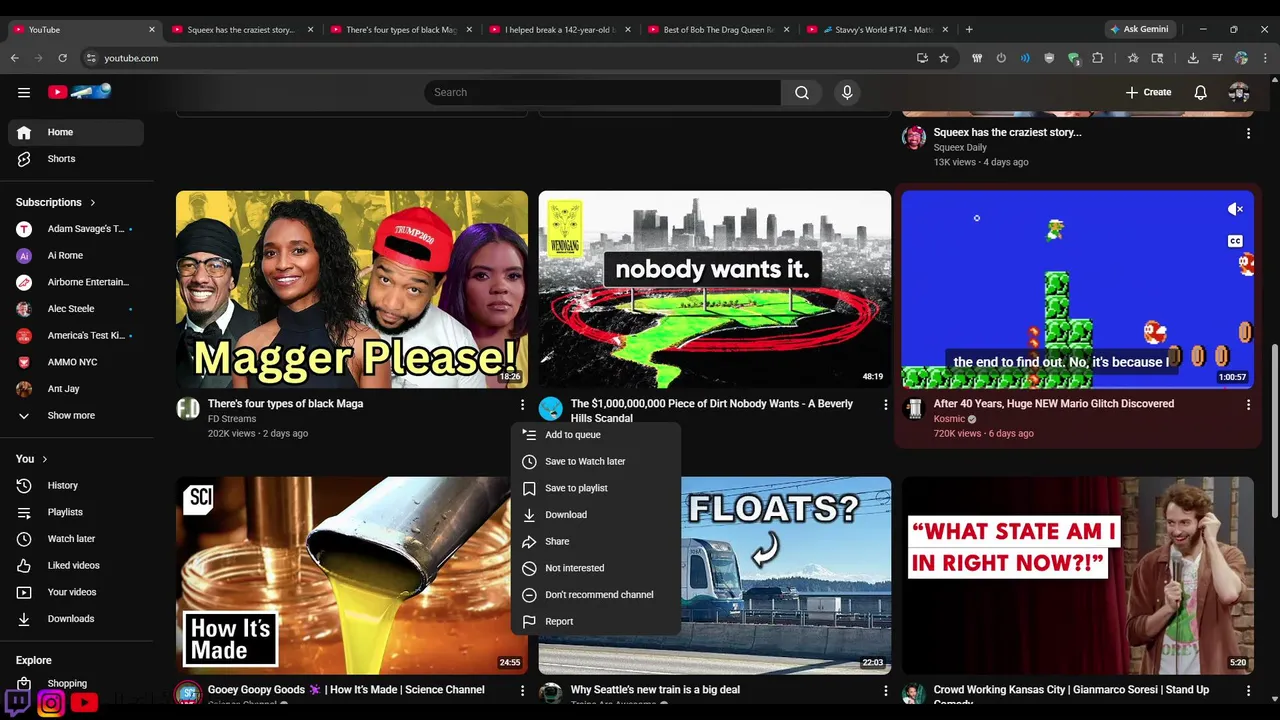Screen dimensions: 1280x720
Task: Open Your videos in the sidebar
Action: pyautogui.click(x=76, y=592)
